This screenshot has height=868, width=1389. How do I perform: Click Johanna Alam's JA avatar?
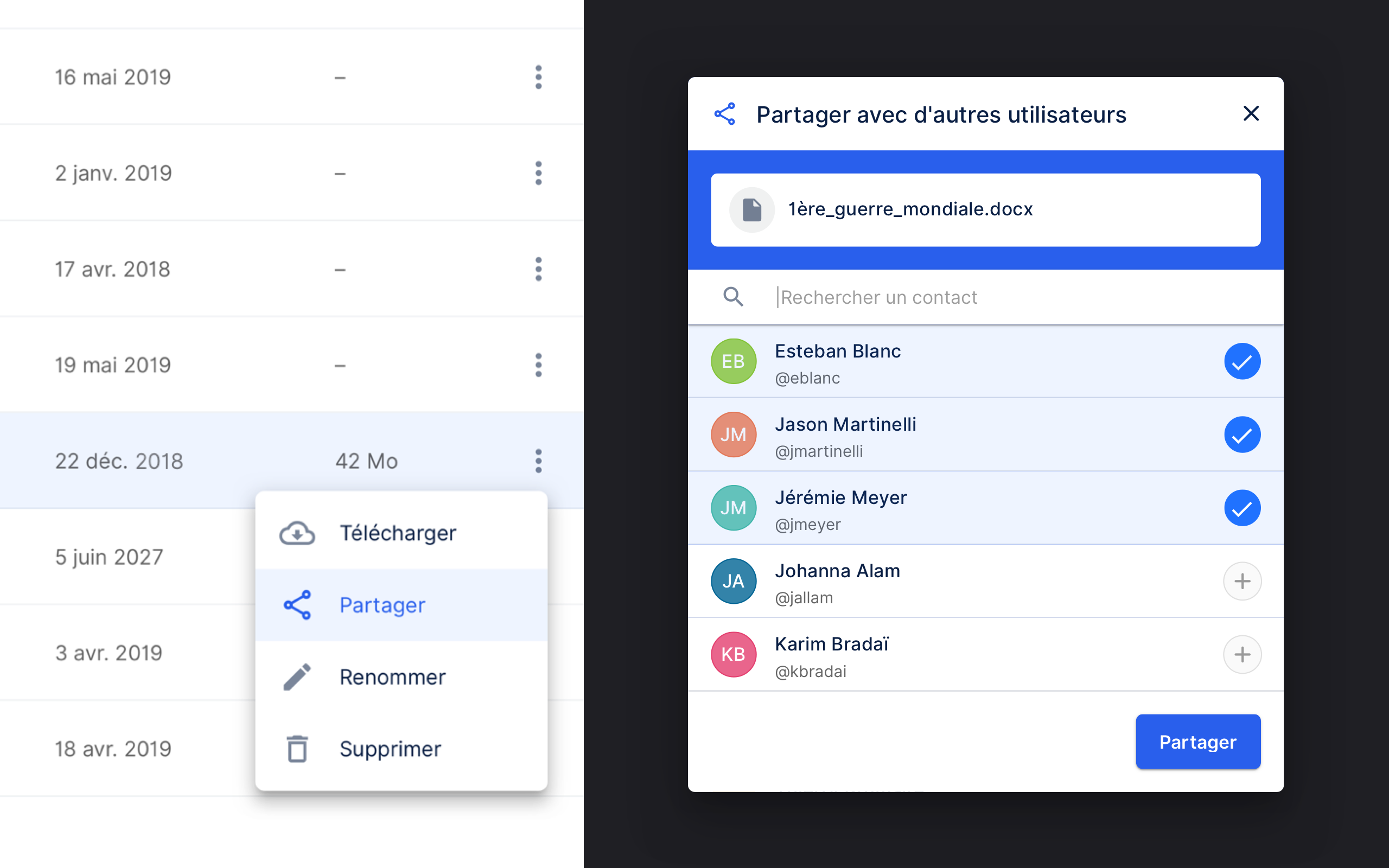point(734,581)
